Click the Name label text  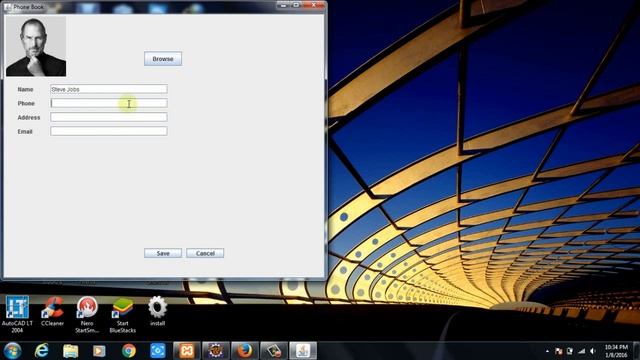25,89
